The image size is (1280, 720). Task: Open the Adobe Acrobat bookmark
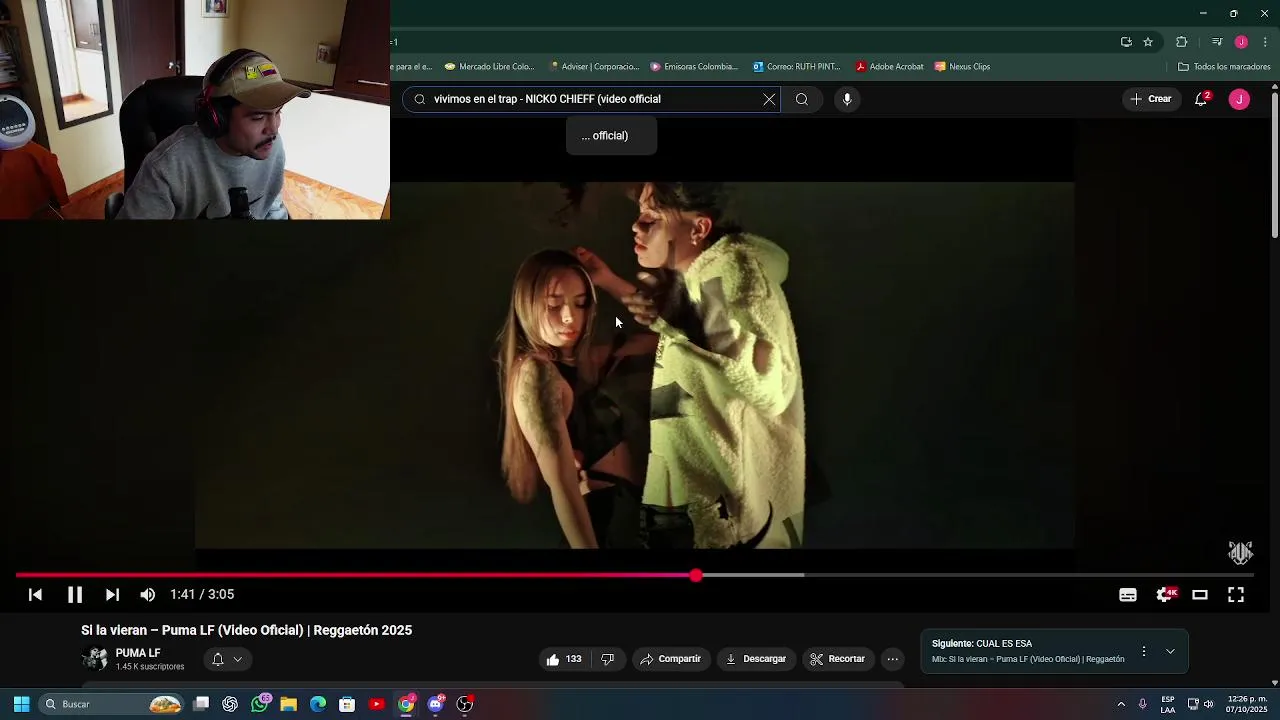(890, 67)
